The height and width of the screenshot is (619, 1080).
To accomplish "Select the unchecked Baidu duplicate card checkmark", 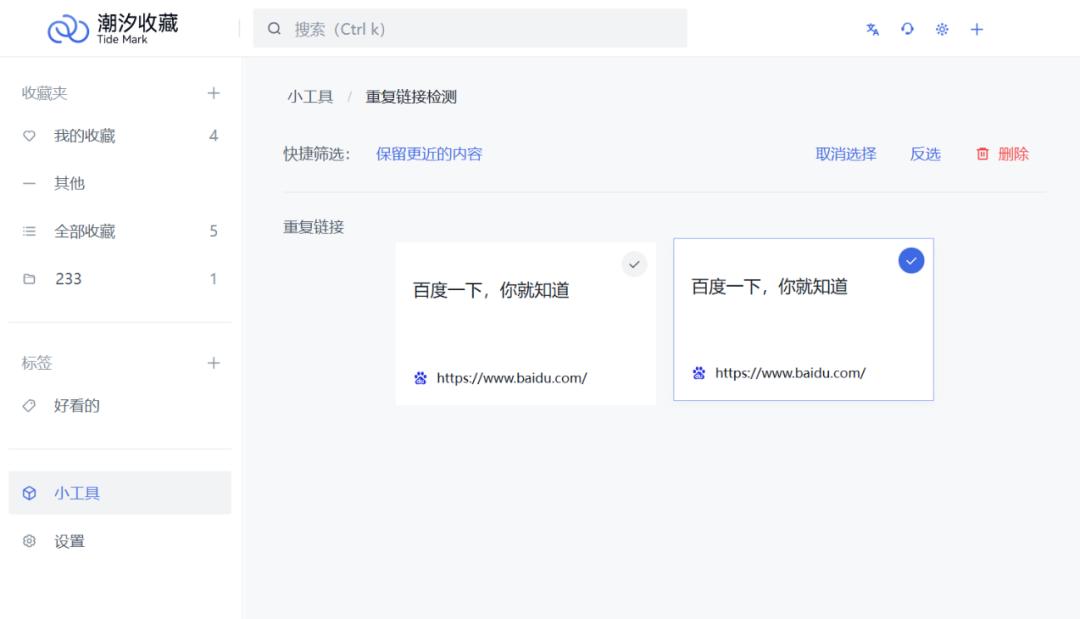I will tap(634, 264).
